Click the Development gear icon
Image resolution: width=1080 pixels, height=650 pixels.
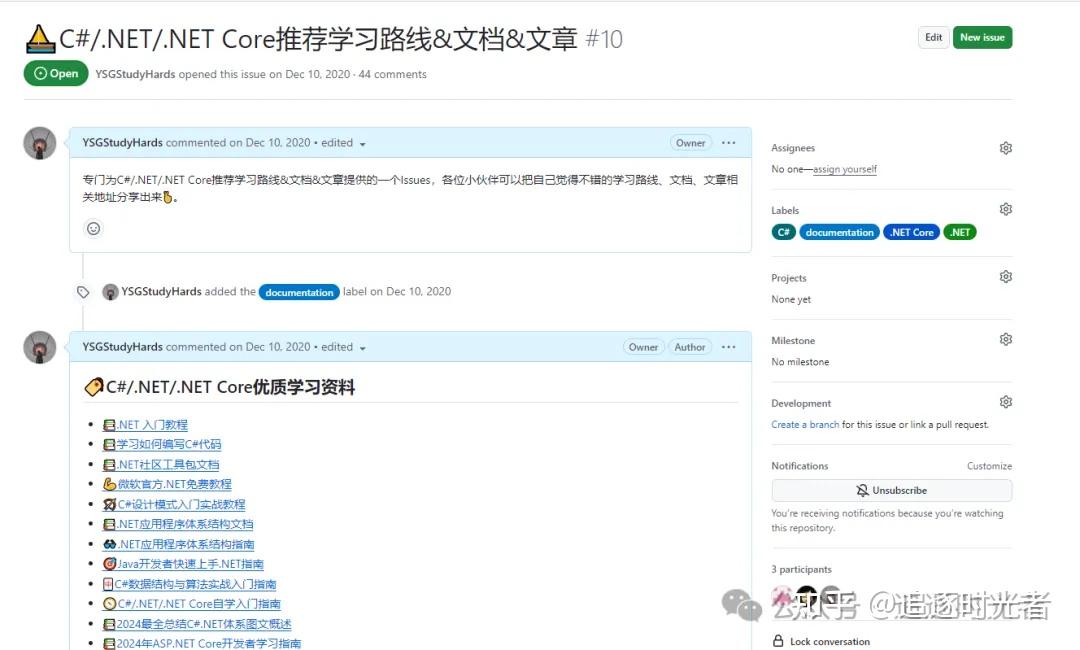[x=1005, y=401]
